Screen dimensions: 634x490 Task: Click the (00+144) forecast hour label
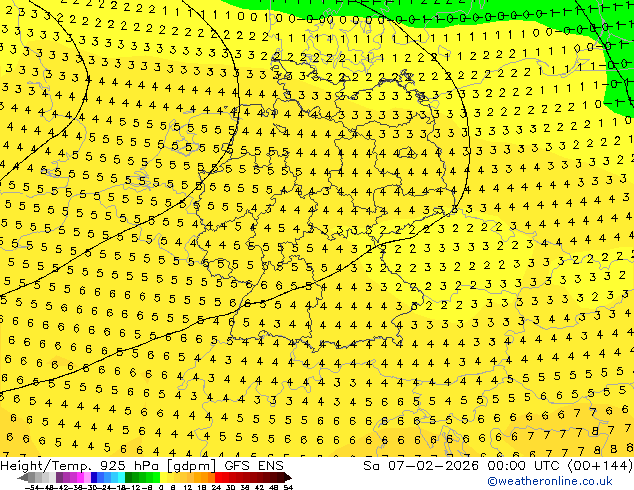click(x=600, y=466)
